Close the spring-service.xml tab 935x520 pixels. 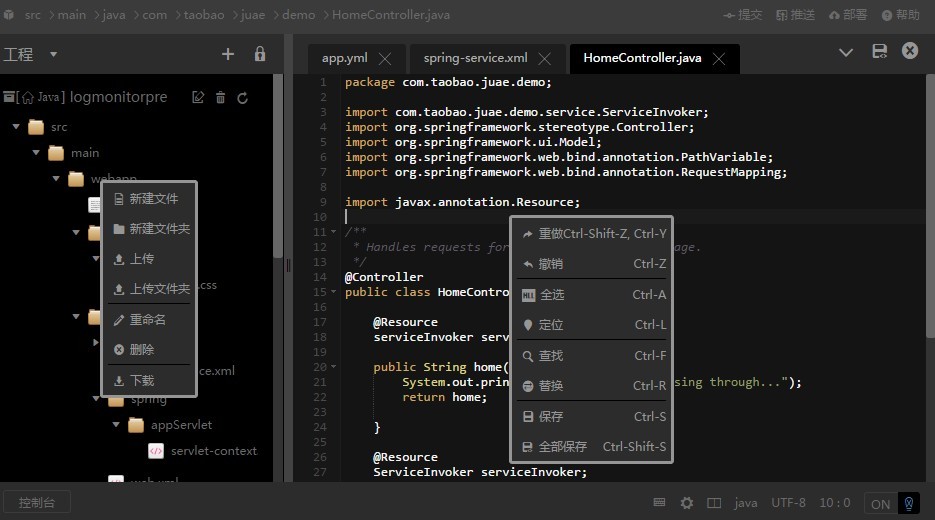(x=544, y=59)
